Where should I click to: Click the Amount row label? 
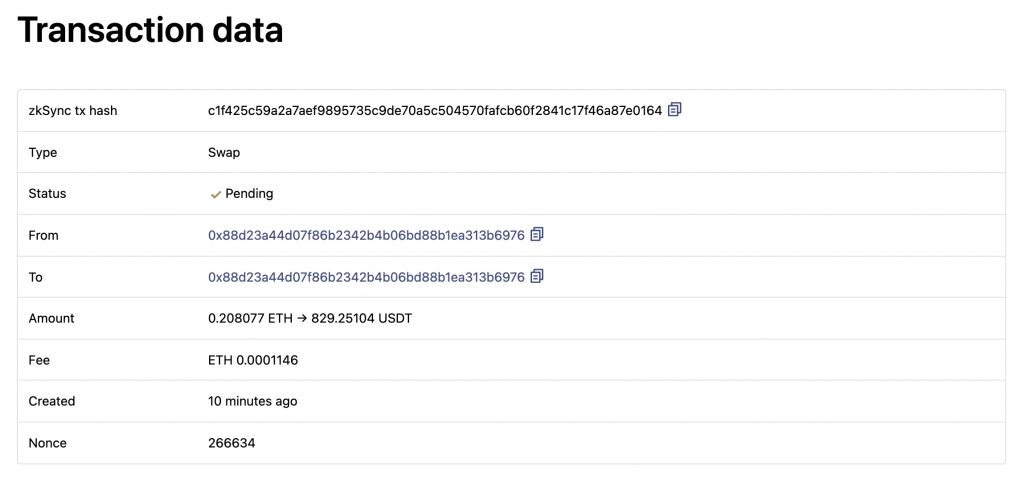pyautogui.click(x=52, y=319)
